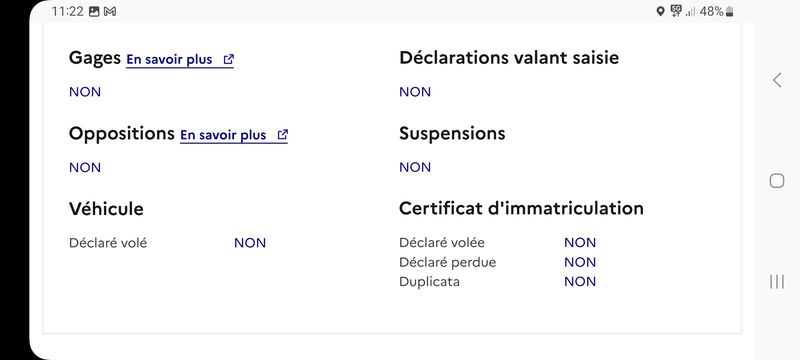Tap Android back navigation chevron
Viewport: 800px width, 360px height.
click(777, 80)
